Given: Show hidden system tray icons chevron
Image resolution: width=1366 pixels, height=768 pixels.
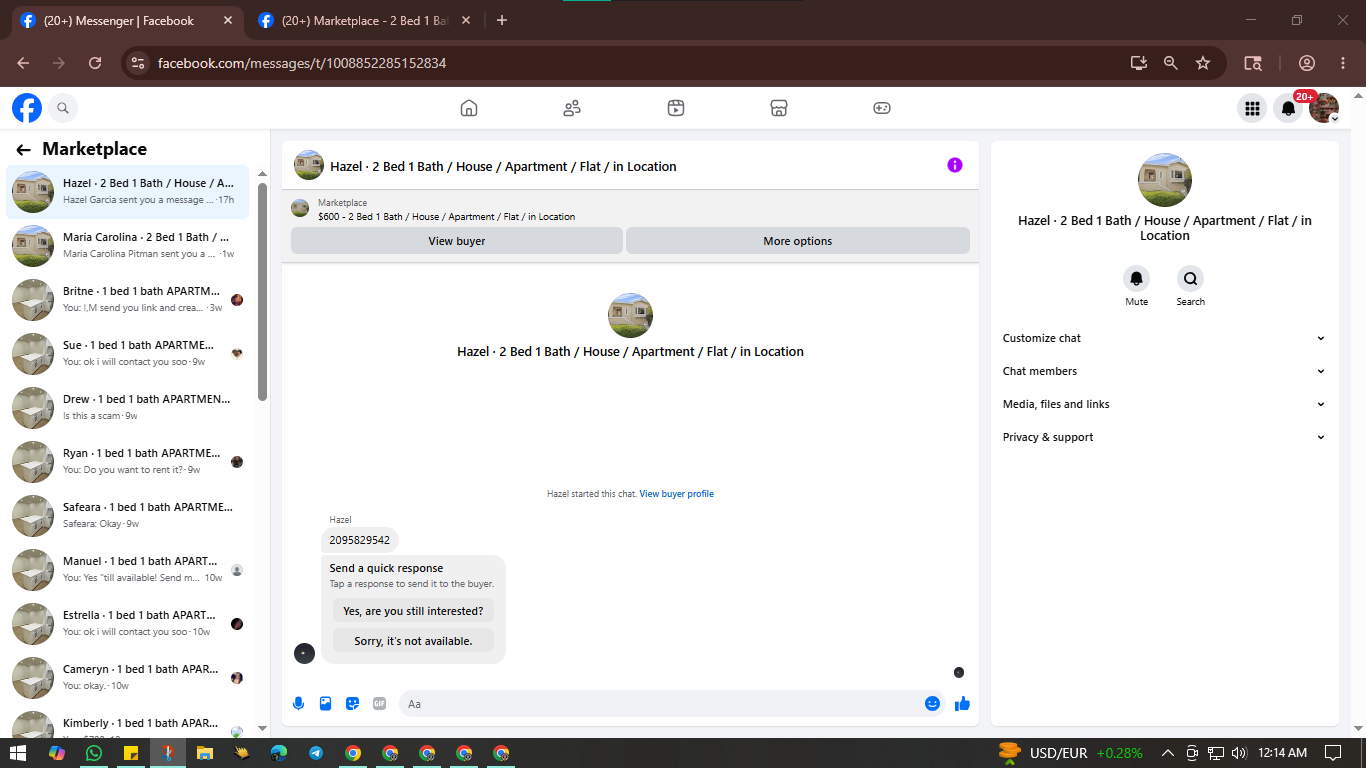Looking at the screenshot, I should point(1167,753).
